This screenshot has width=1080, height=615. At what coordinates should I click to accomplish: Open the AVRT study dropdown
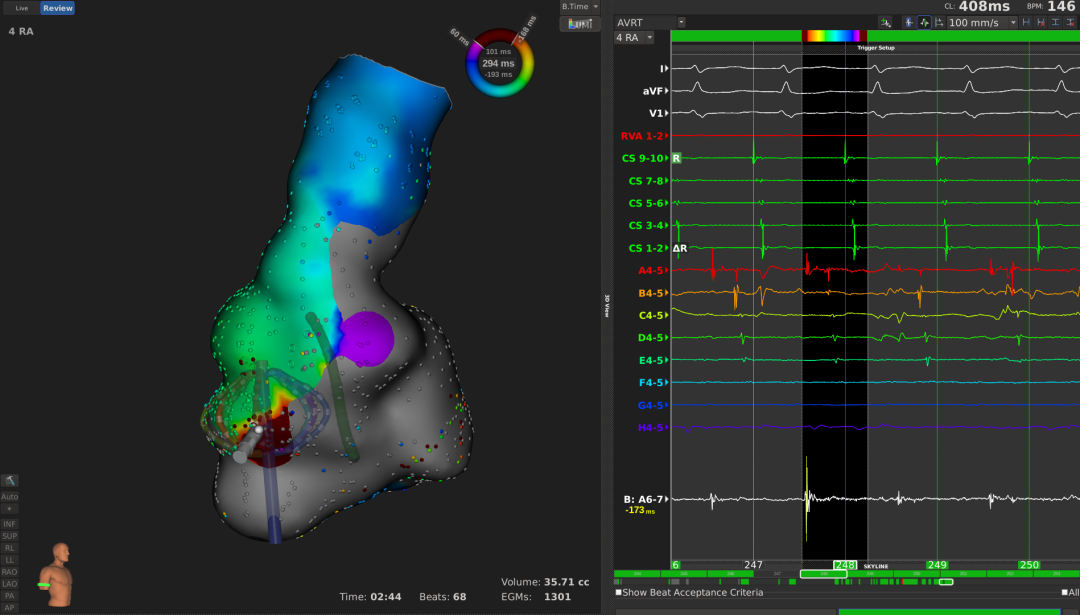681,22
